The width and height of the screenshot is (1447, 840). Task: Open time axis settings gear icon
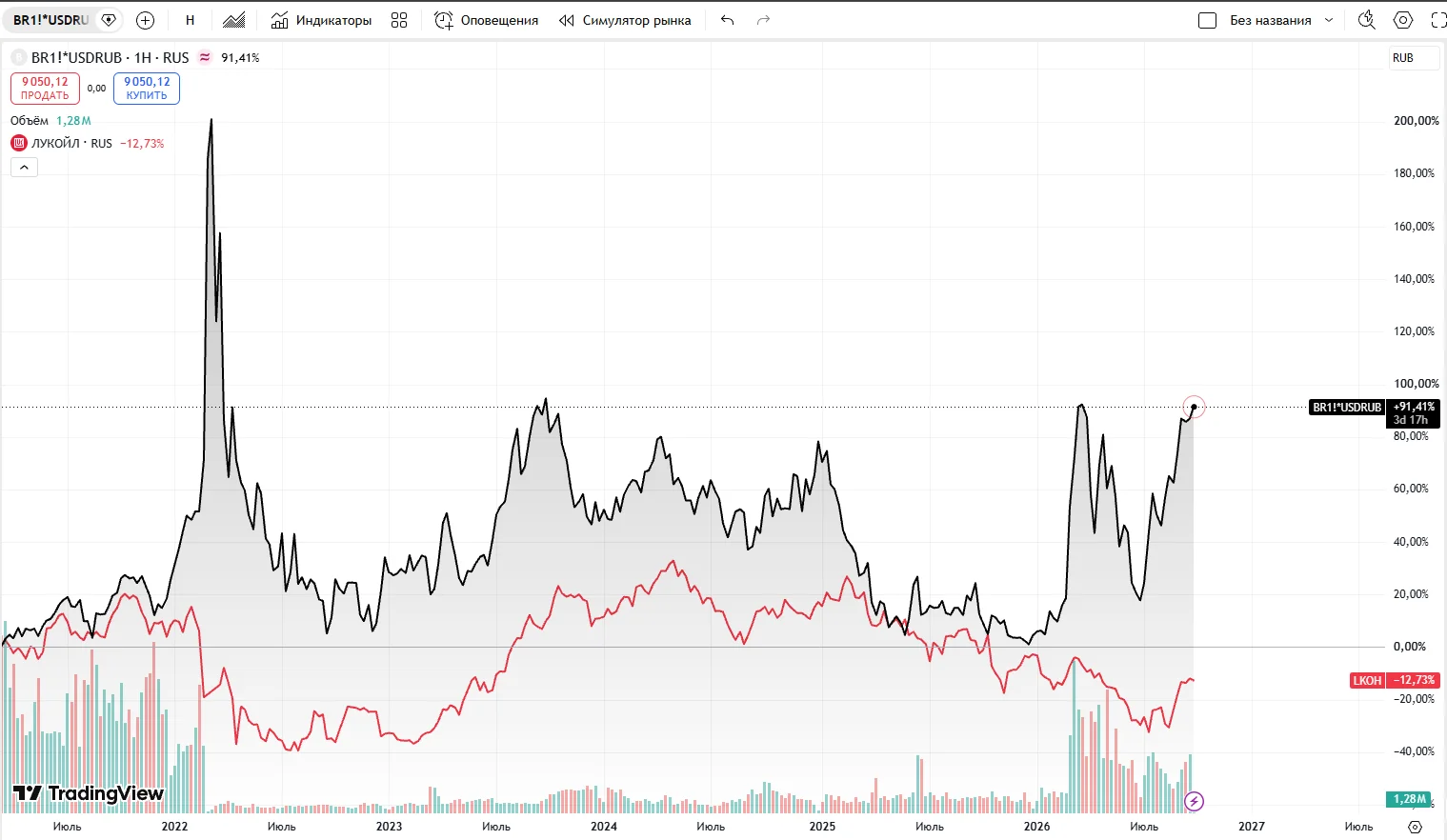point(1415,827)
